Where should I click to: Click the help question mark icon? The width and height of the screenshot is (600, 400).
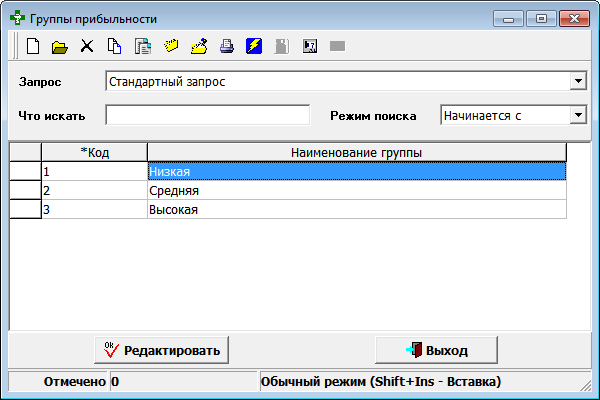pyautogui.click(x=310, y=46)
